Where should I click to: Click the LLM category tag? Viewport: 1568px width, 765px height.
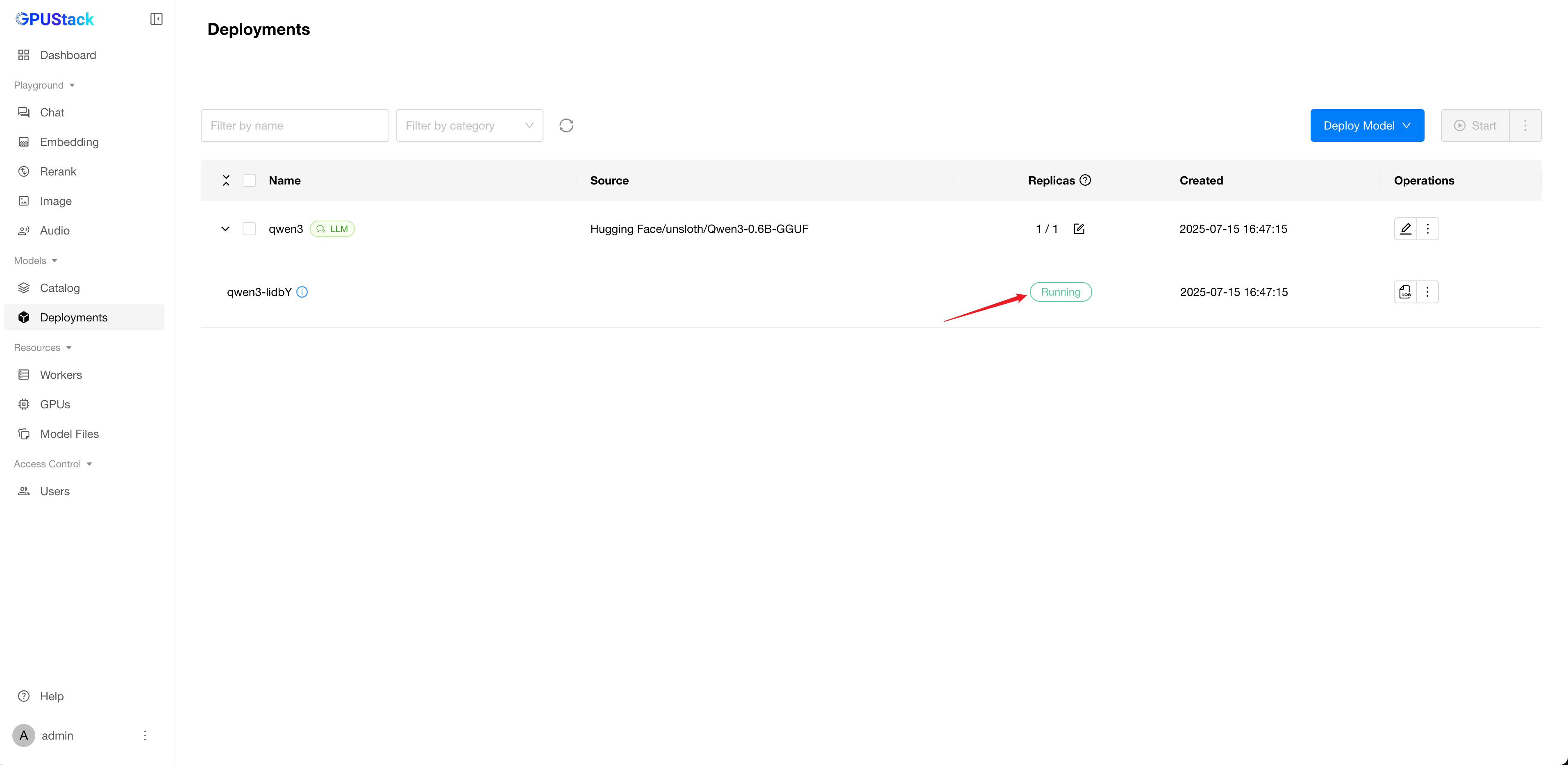(332, 229)
